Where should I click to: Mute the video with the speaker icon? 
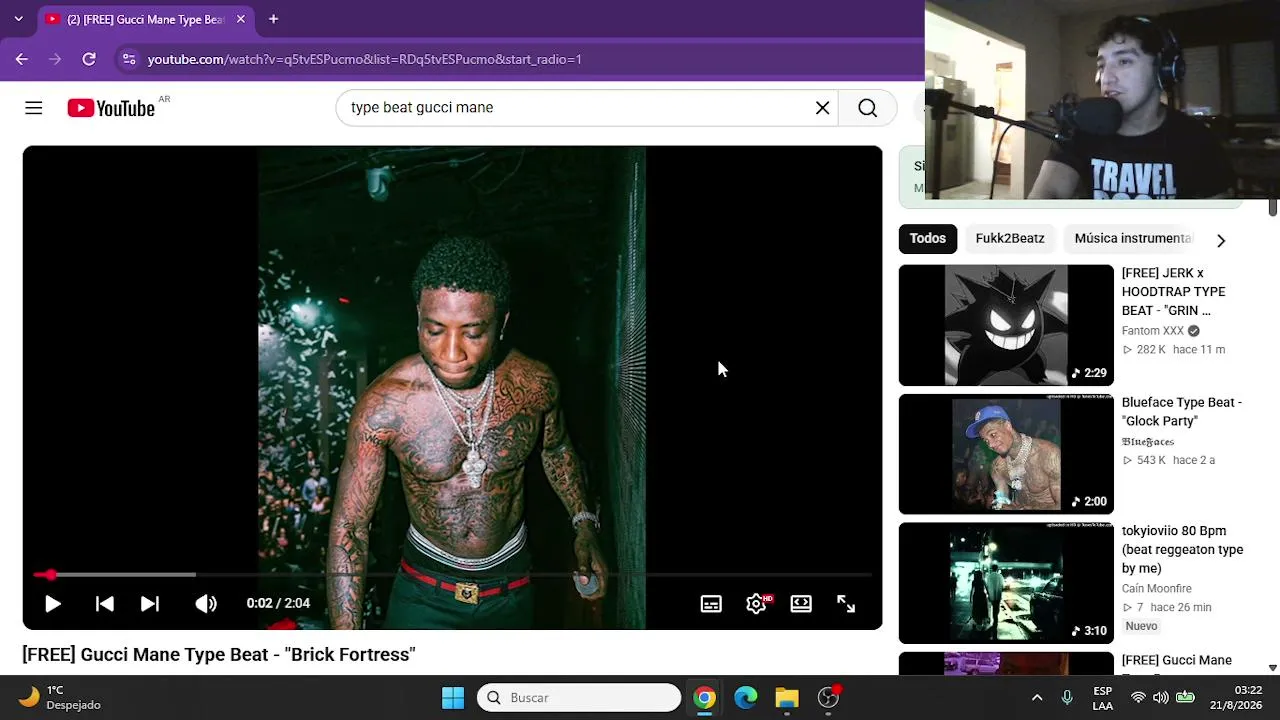(x=205, y=604)
